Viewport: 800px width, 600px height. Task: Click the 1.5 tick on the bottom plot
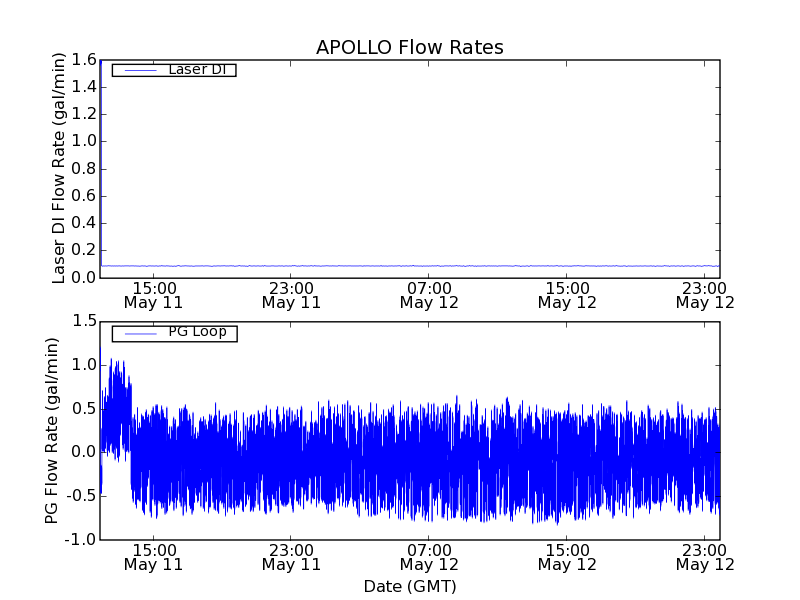82,321
